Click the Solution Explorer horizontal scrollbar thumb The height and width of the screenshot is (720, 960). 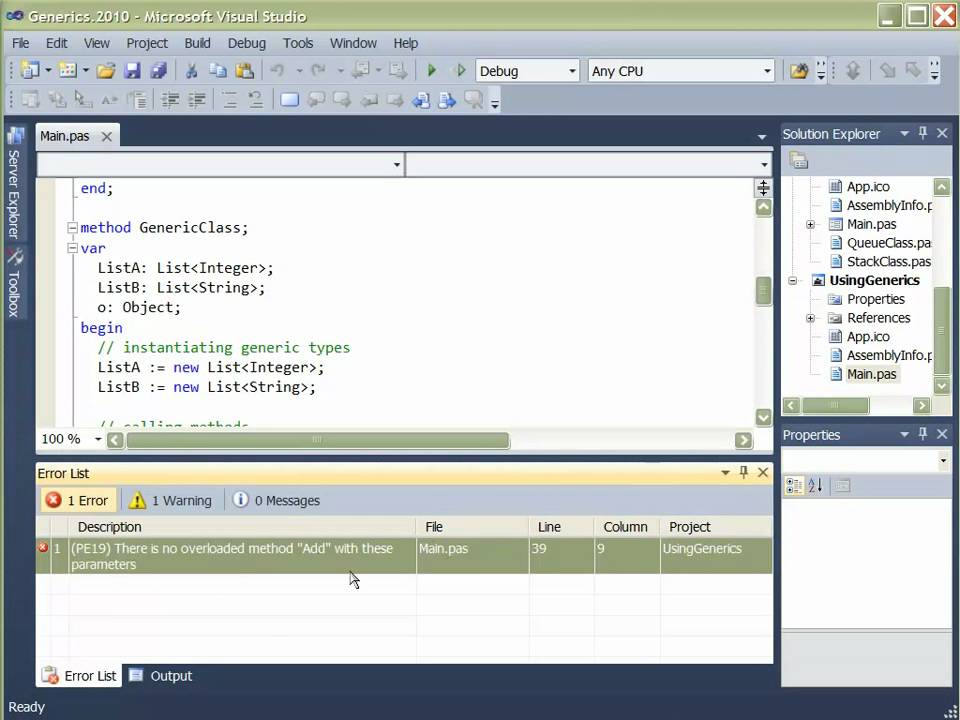834,405
